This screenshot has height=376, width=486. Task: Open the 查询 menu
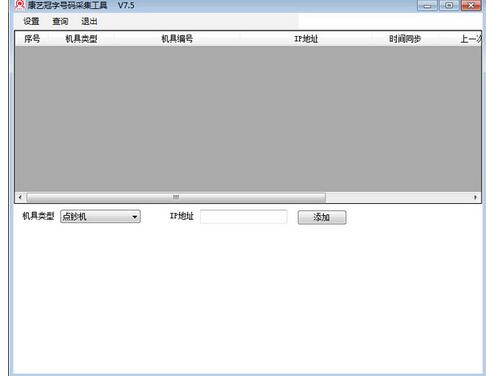click(60, 21)
